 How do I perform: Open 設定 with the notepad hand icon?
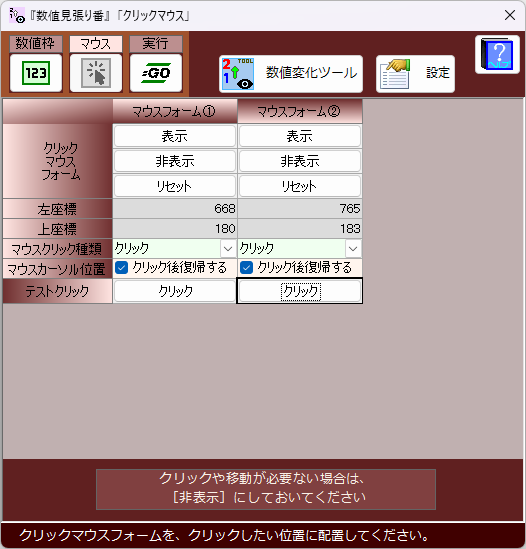(415, 74)
